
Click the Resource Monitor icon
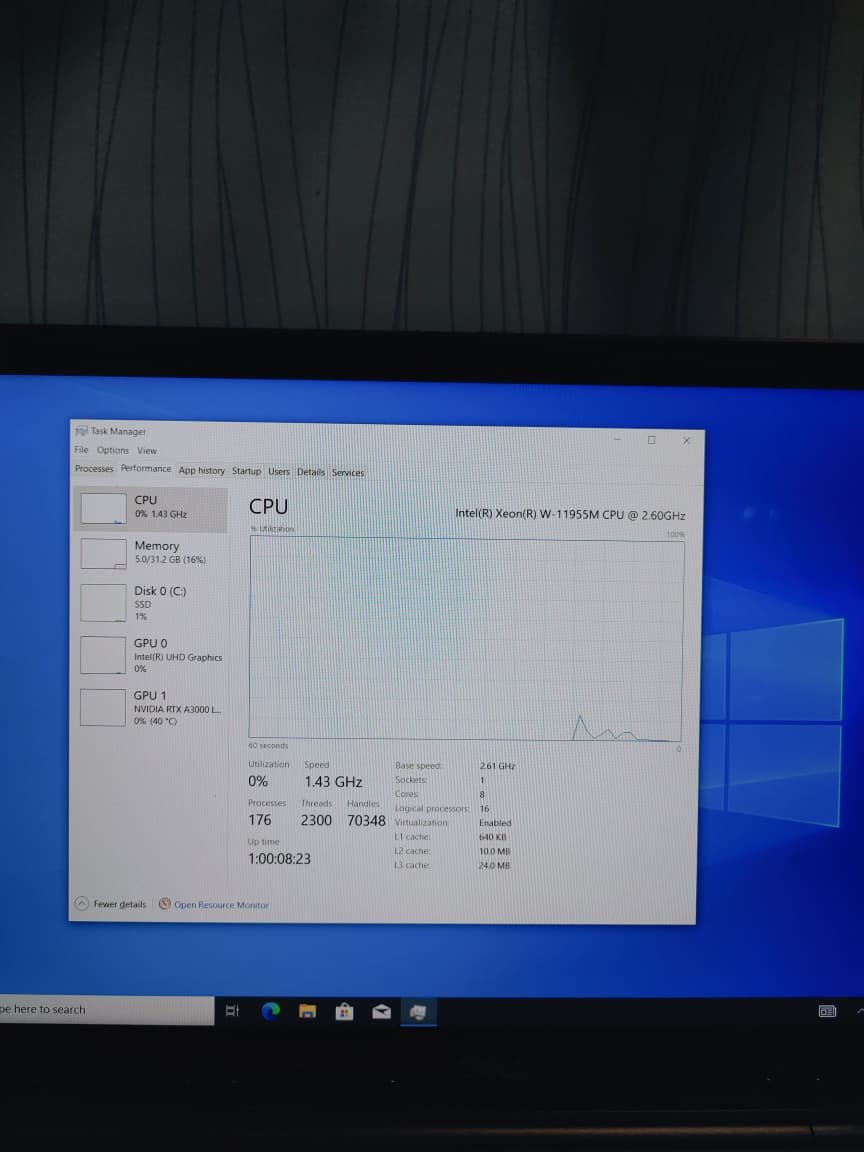[165, 904]
